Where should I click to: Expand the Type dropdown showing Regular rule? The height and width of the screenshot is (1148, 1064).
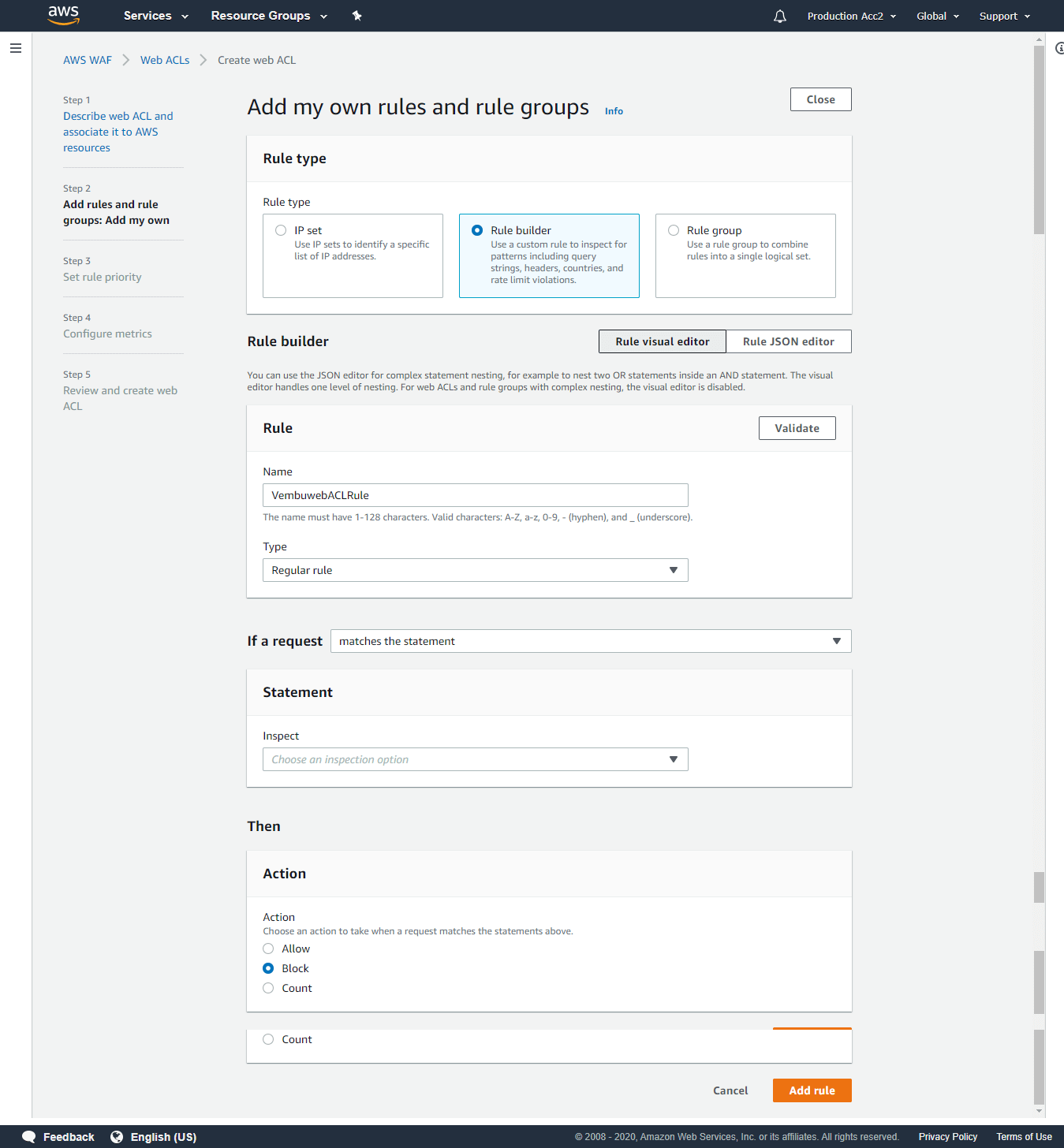click(x=475, y=570)
